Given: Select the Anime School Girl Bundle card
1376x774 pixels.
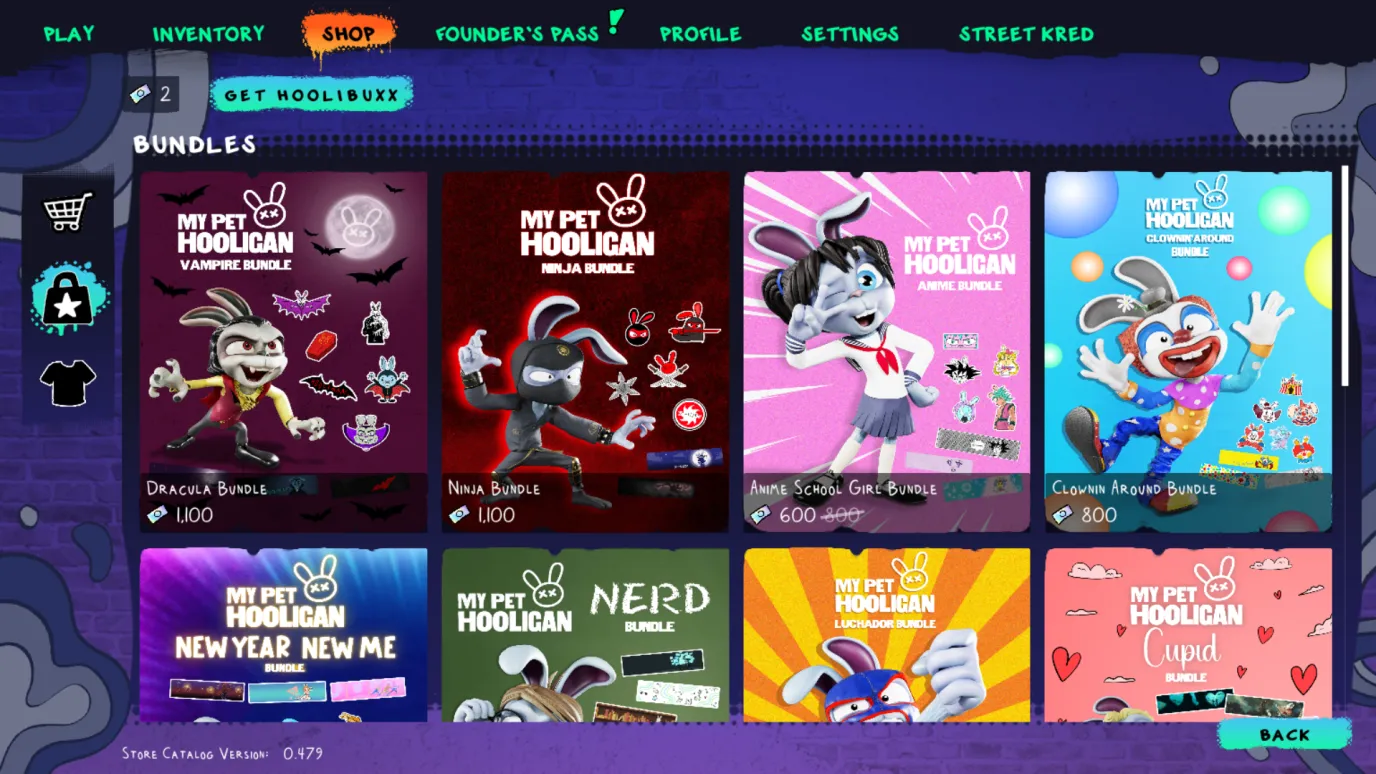Looking at the screenshot, I should (x=887, y=352).
